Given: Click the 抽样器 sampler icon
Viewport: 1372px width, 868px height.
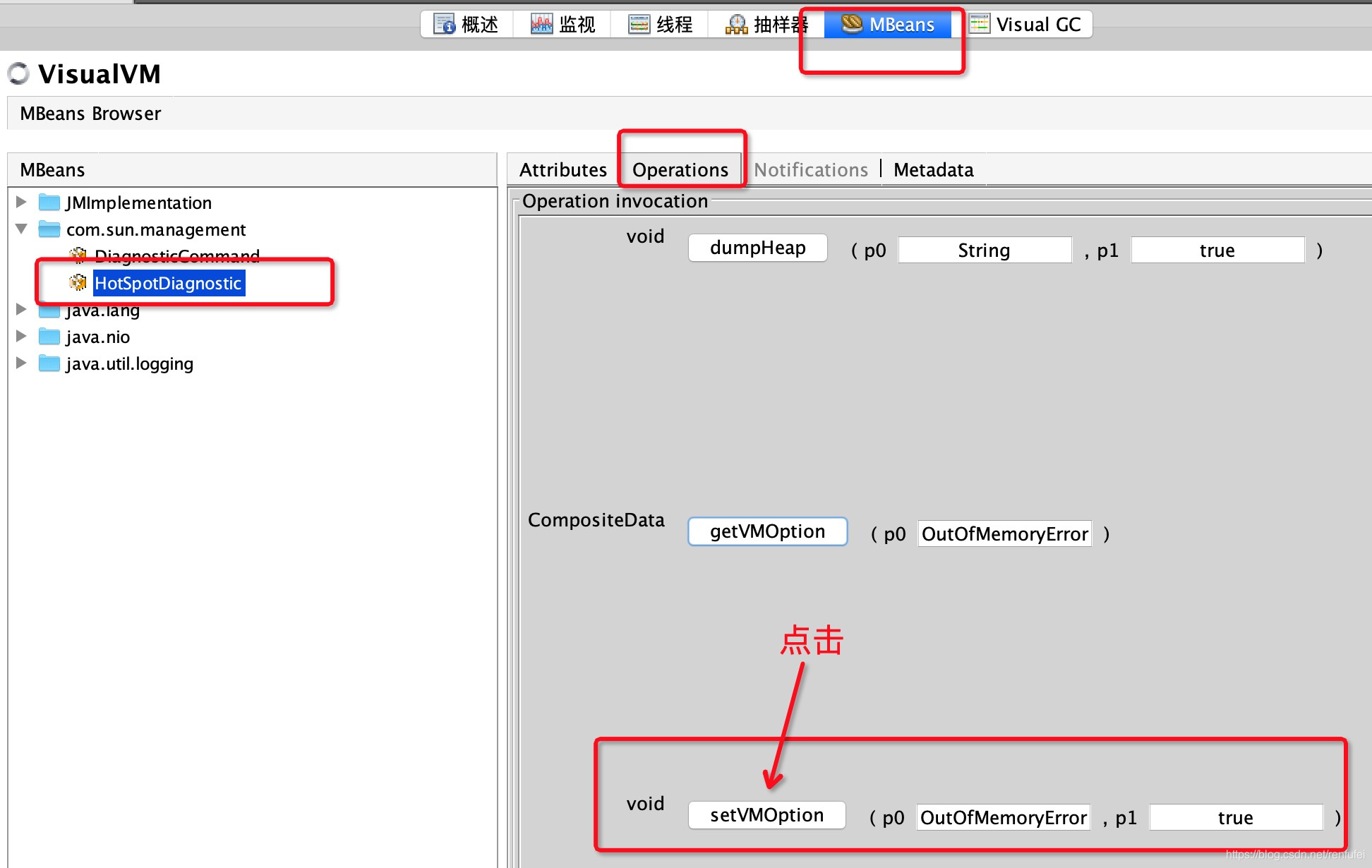Looking at the screenshot, I should coord(736,25).
